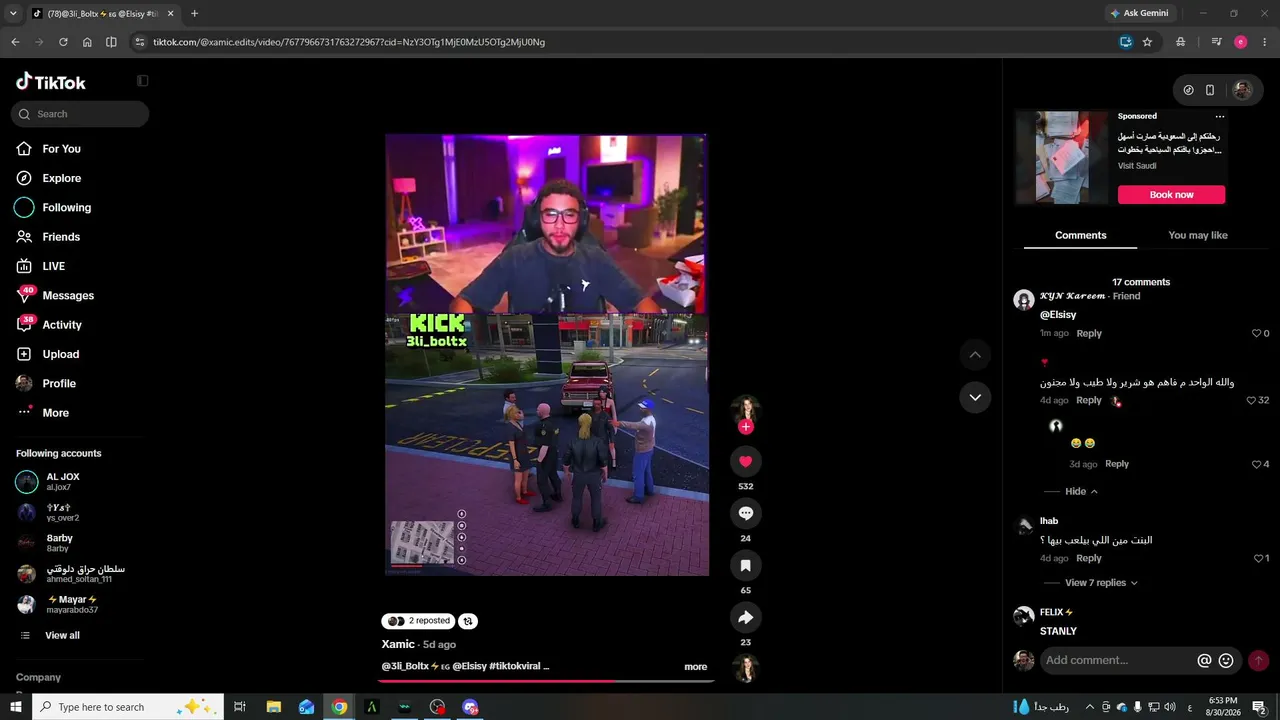Open a new browser tab
The width and height of the screenshot is (1280, 720).
[x=194, y=14]
